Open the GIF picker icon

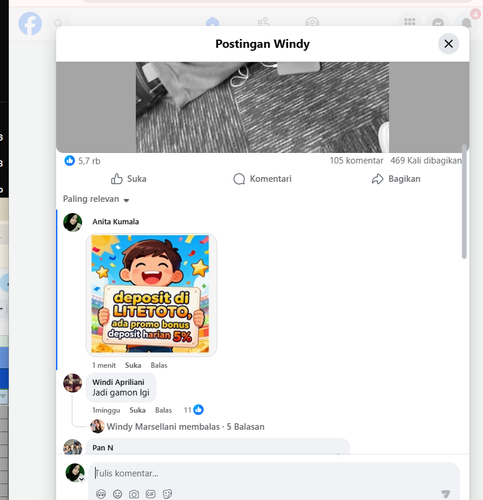pyautogui.click(x=151, y=494)
